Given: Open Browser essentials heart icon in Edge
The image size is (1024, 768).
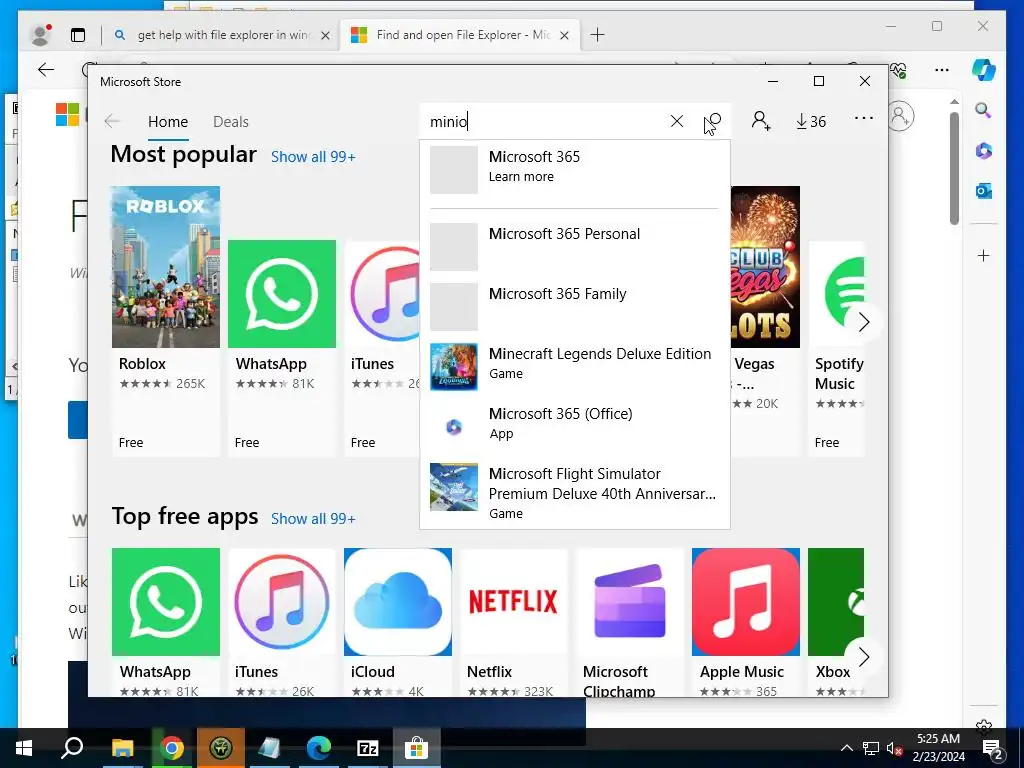Looking at the screenshot, I should point(899,70).
